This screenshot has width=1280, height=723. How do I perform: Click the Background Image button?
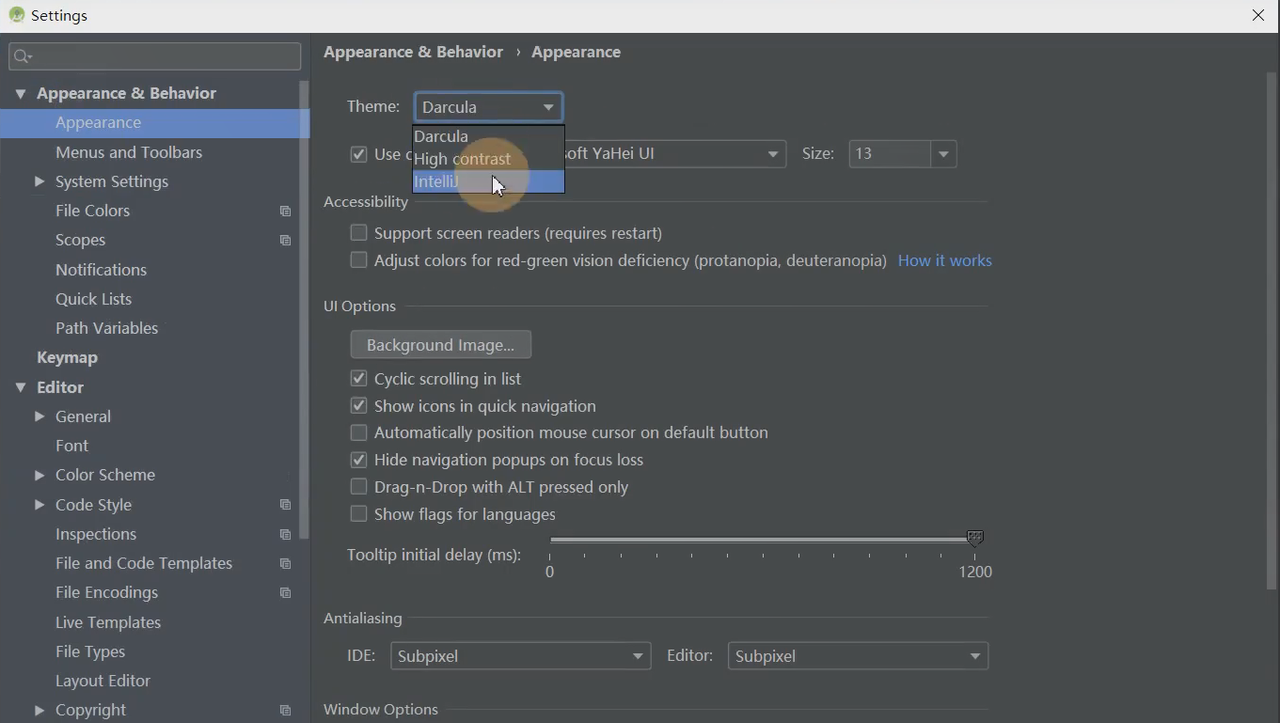tap(440, 345)
